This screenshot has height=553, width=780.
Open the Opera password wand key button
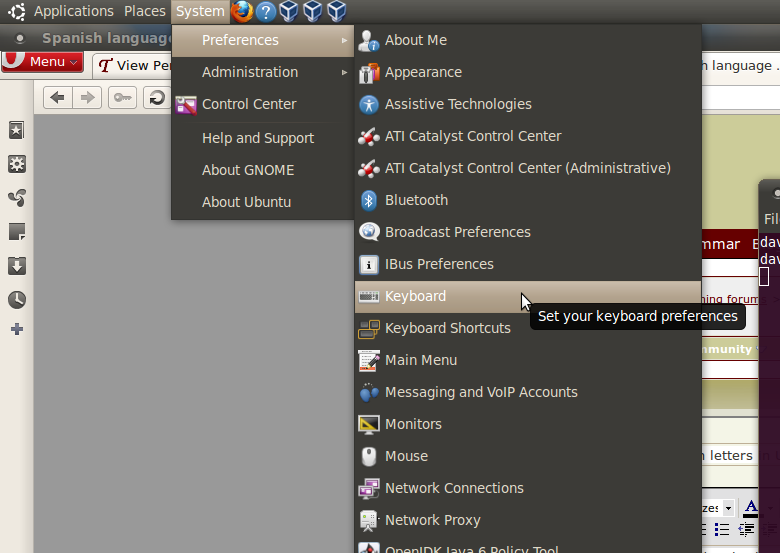pyautogui.click(x=122, y=97)
